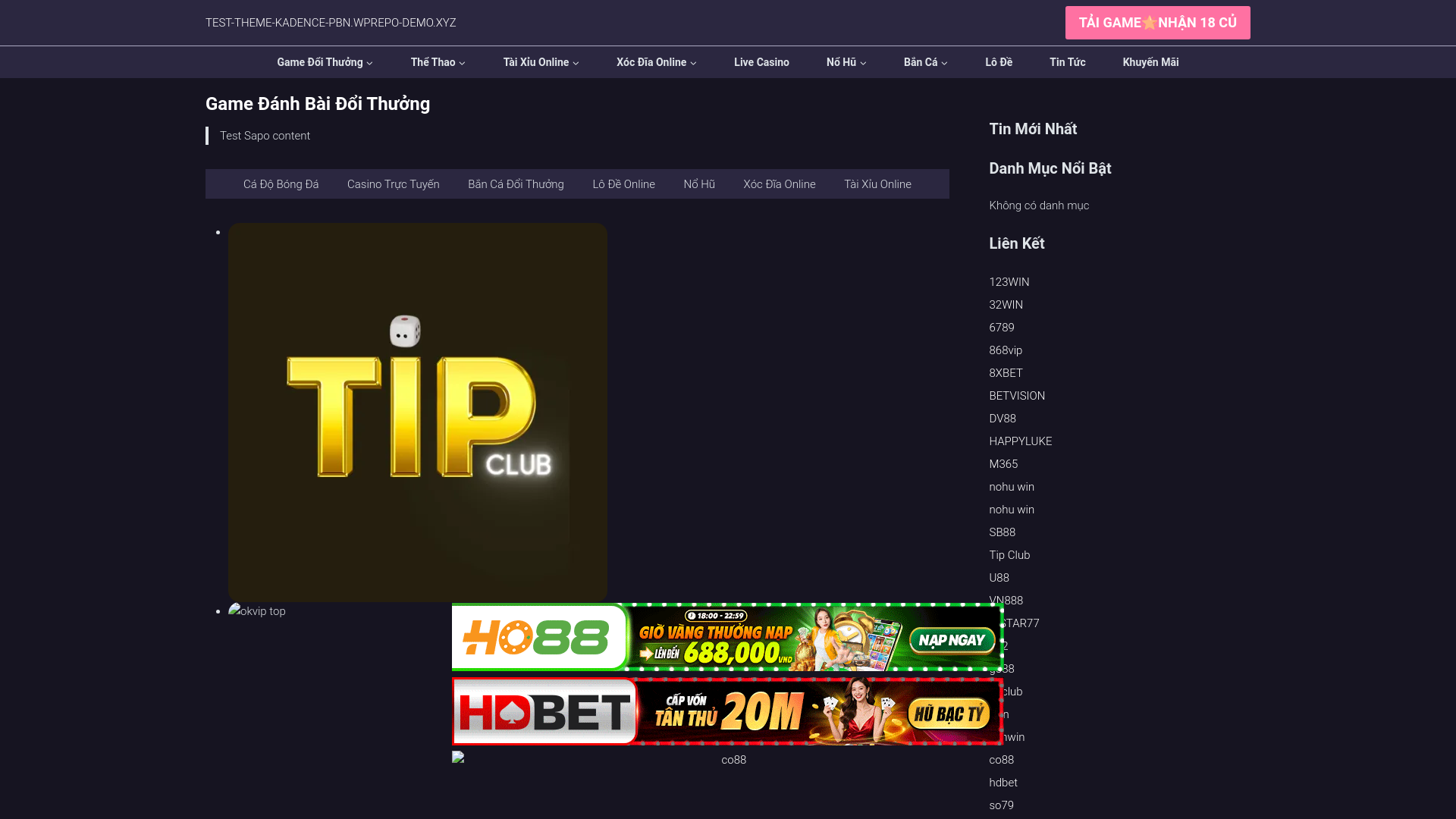Image resolution: width=1456 pixels, height=819 pixels.
Task: Open the Live Casino menu item
Action: click(761, 62)
